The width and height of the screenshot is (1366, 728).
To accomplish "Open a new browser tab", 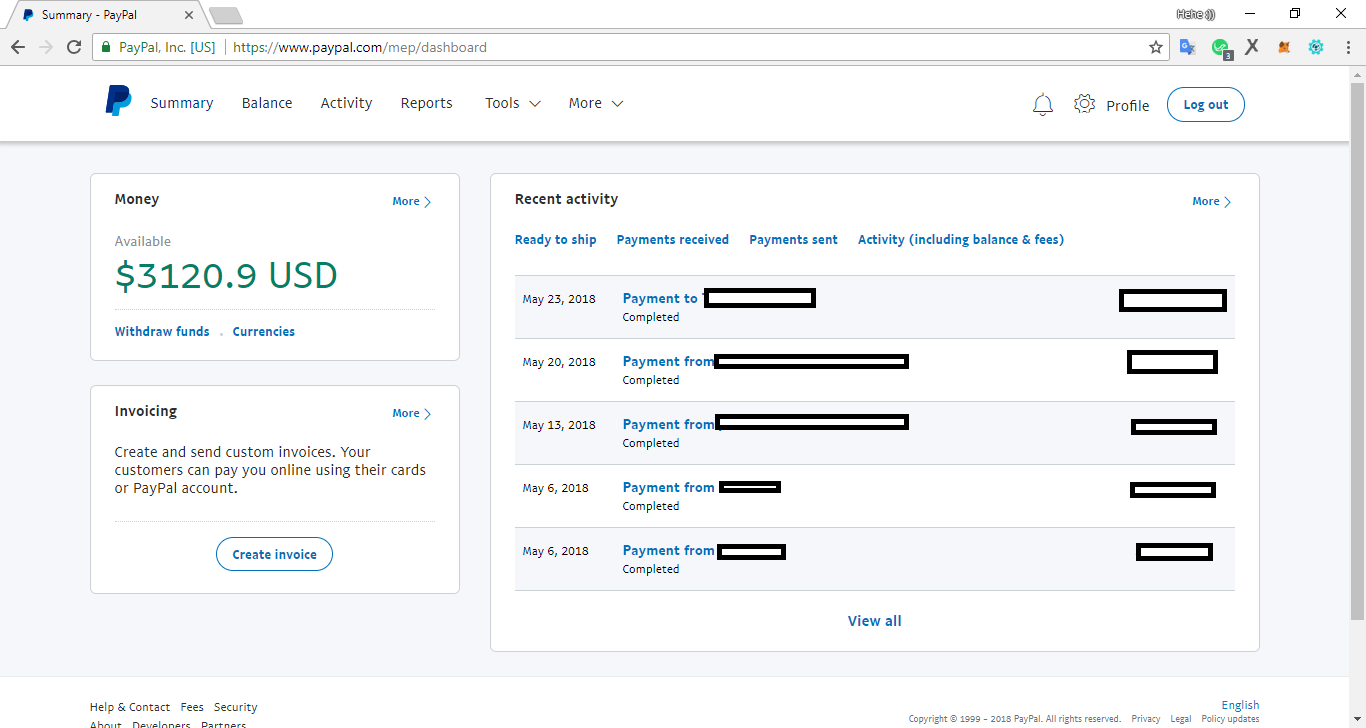I will [x=226, y=15].
